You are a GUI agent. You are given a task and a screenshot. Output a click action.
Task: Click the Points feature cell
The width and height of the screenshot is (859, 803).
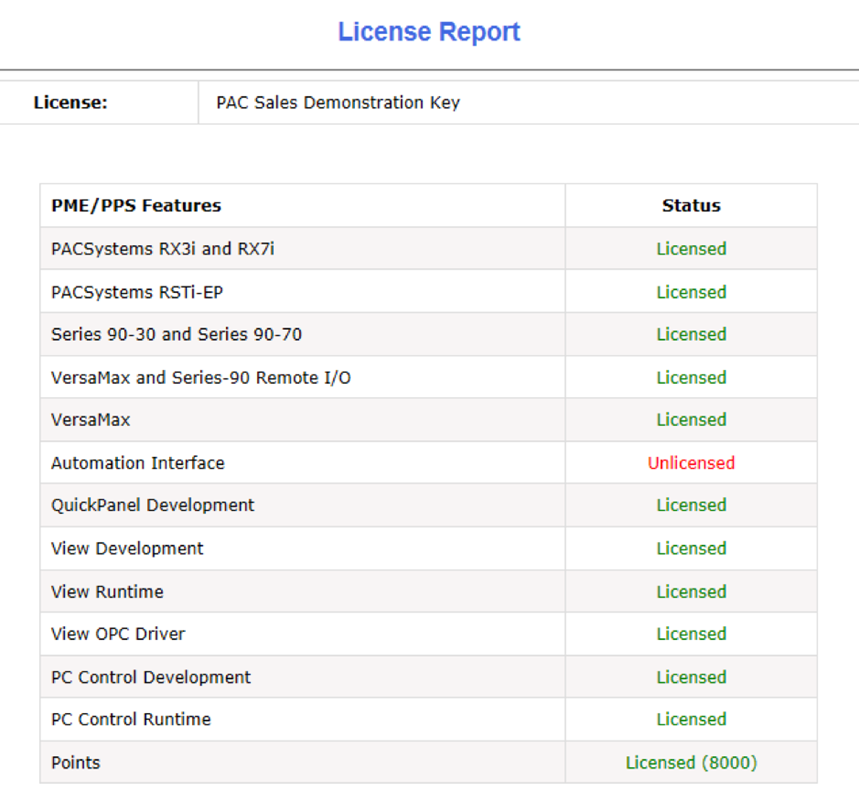pyautogui.click(x=302, y=762)
